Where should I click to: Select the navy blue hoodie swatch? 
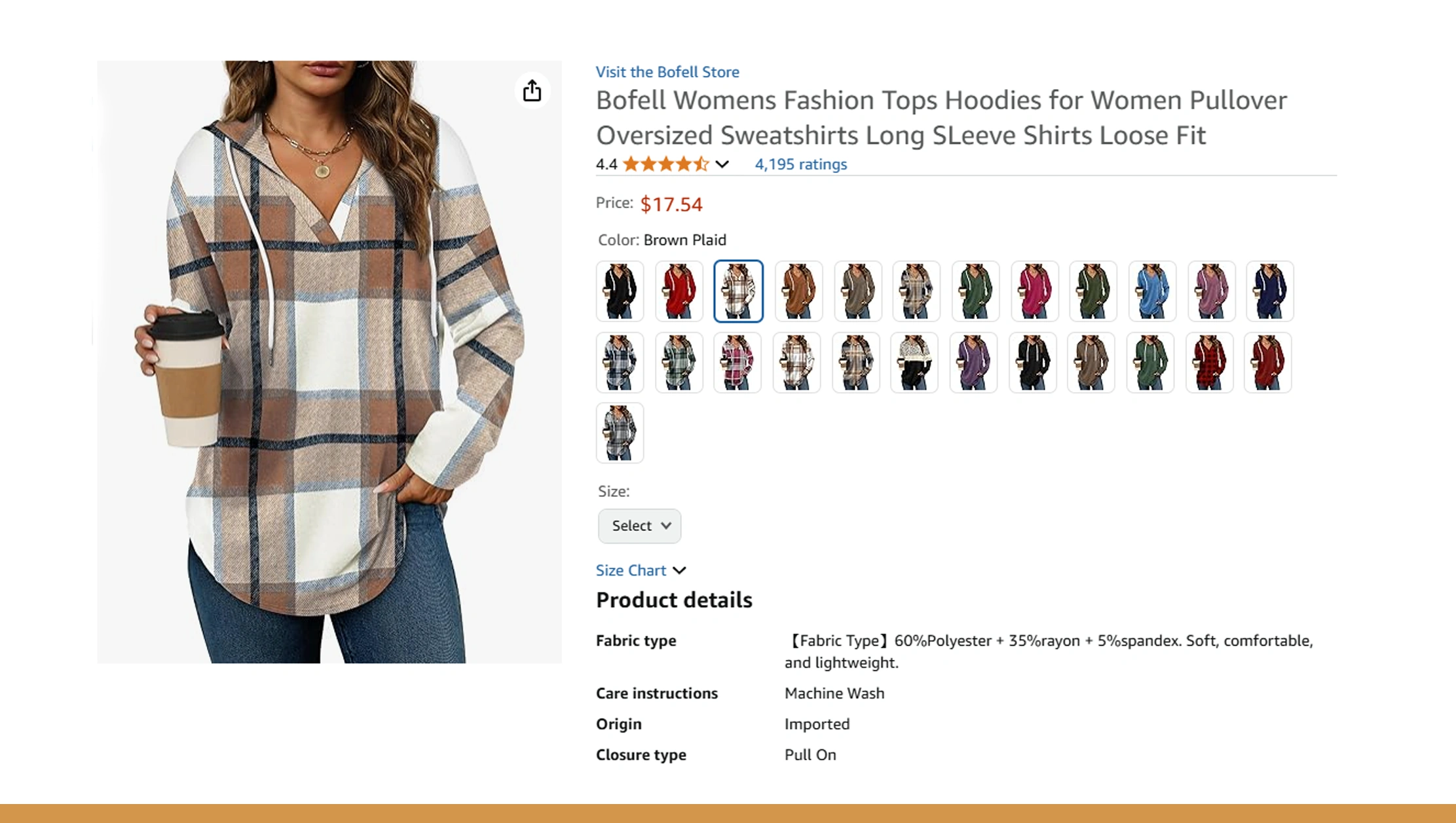1269,291
